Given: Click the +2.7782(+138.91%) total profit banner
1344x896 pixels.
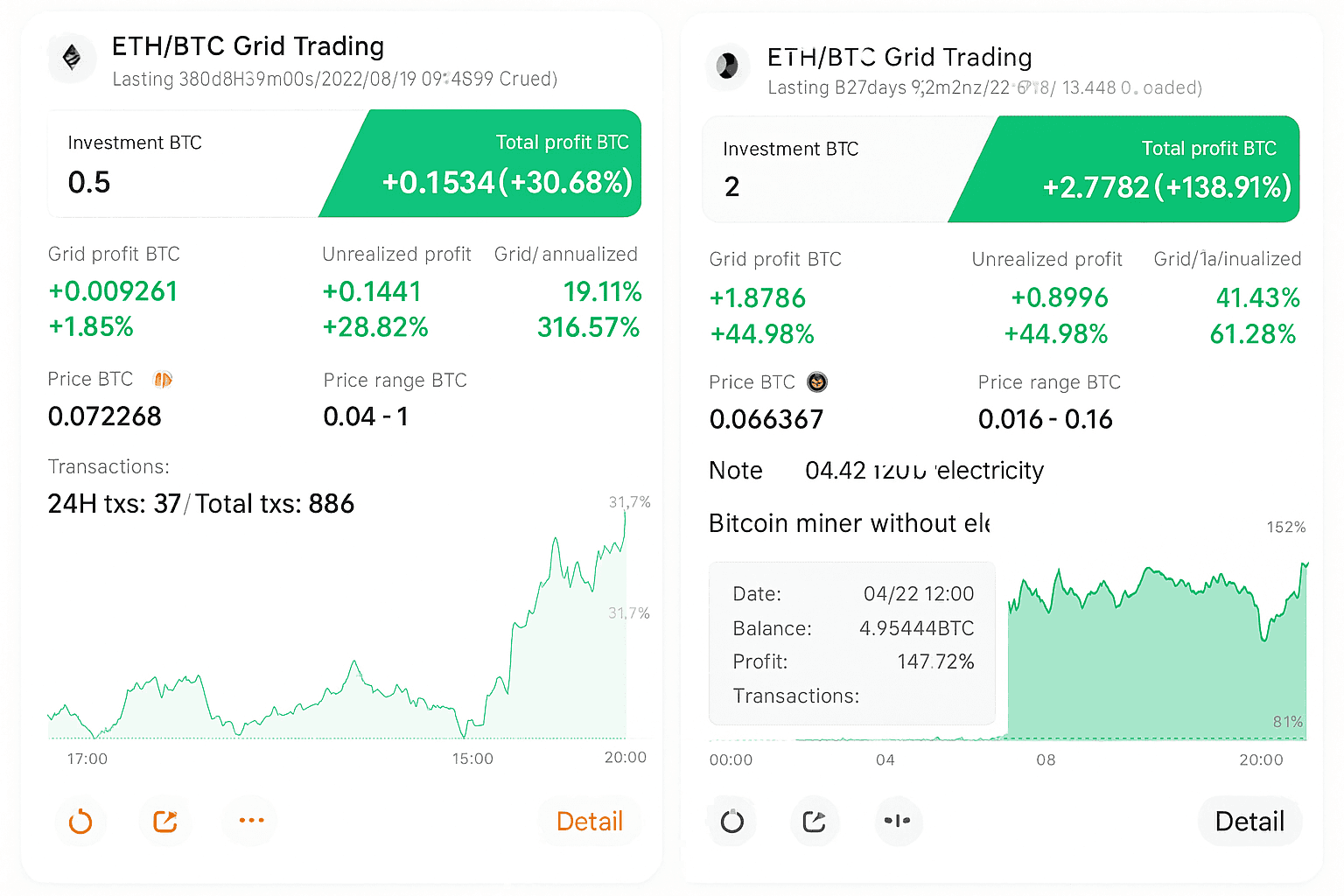Looking at the screenshot, I should click(1123, 169).
